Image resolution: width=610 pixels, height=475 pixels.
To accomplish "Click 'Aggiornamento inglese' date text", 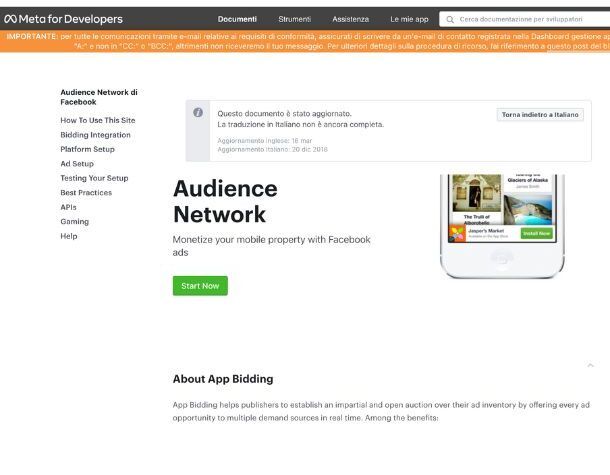I will tap(265, 140).
